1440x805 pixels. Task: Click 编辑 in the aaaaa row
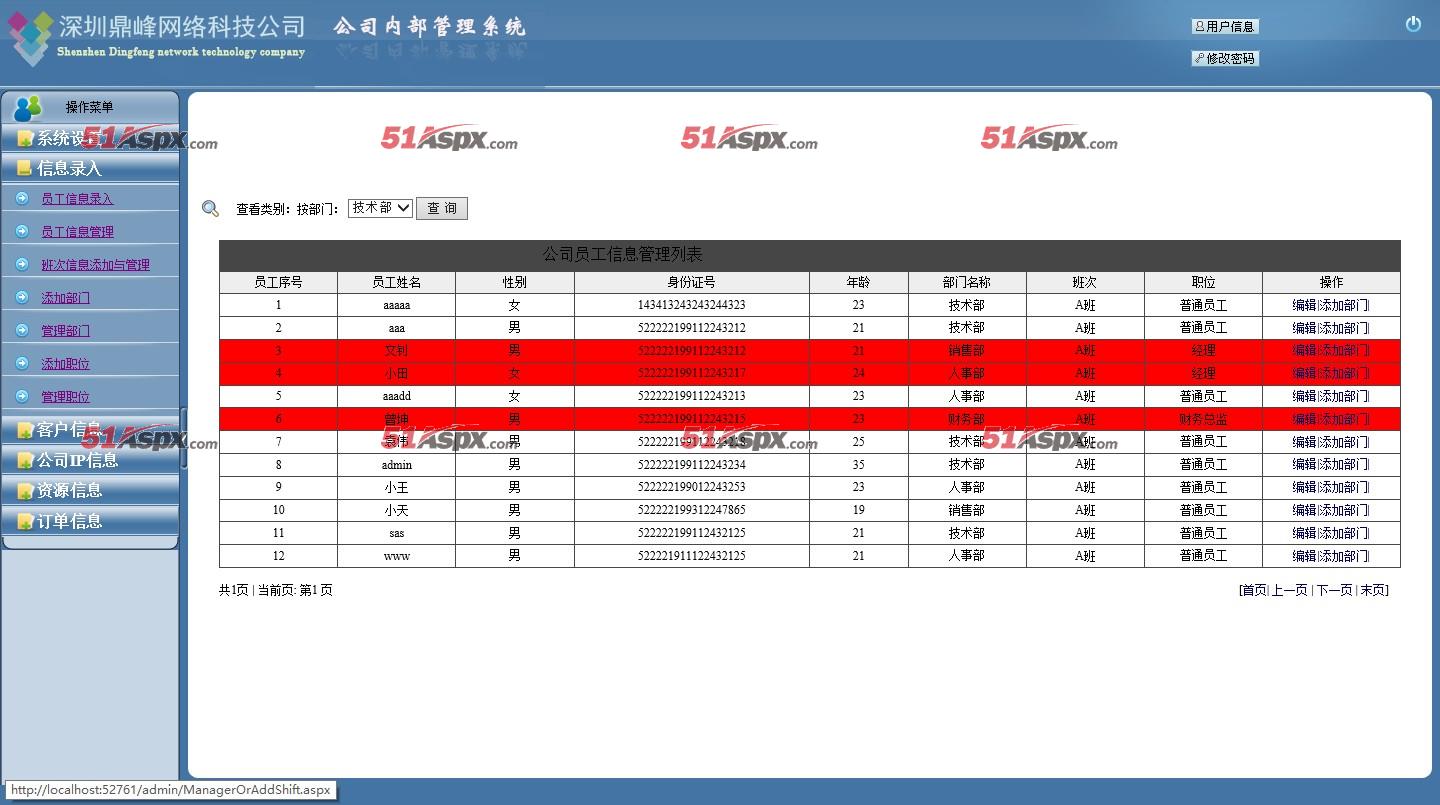point(1304,305)
